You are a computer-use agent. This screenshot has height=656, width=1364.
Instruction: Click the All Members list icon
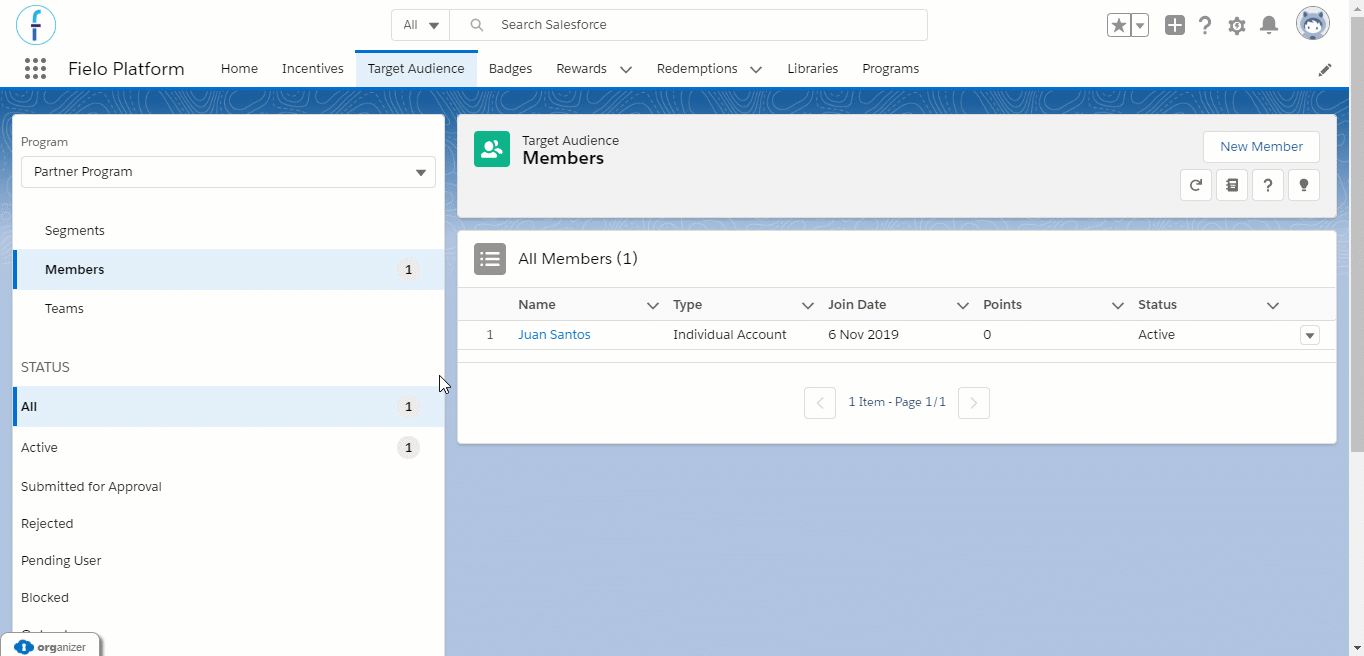490,259
